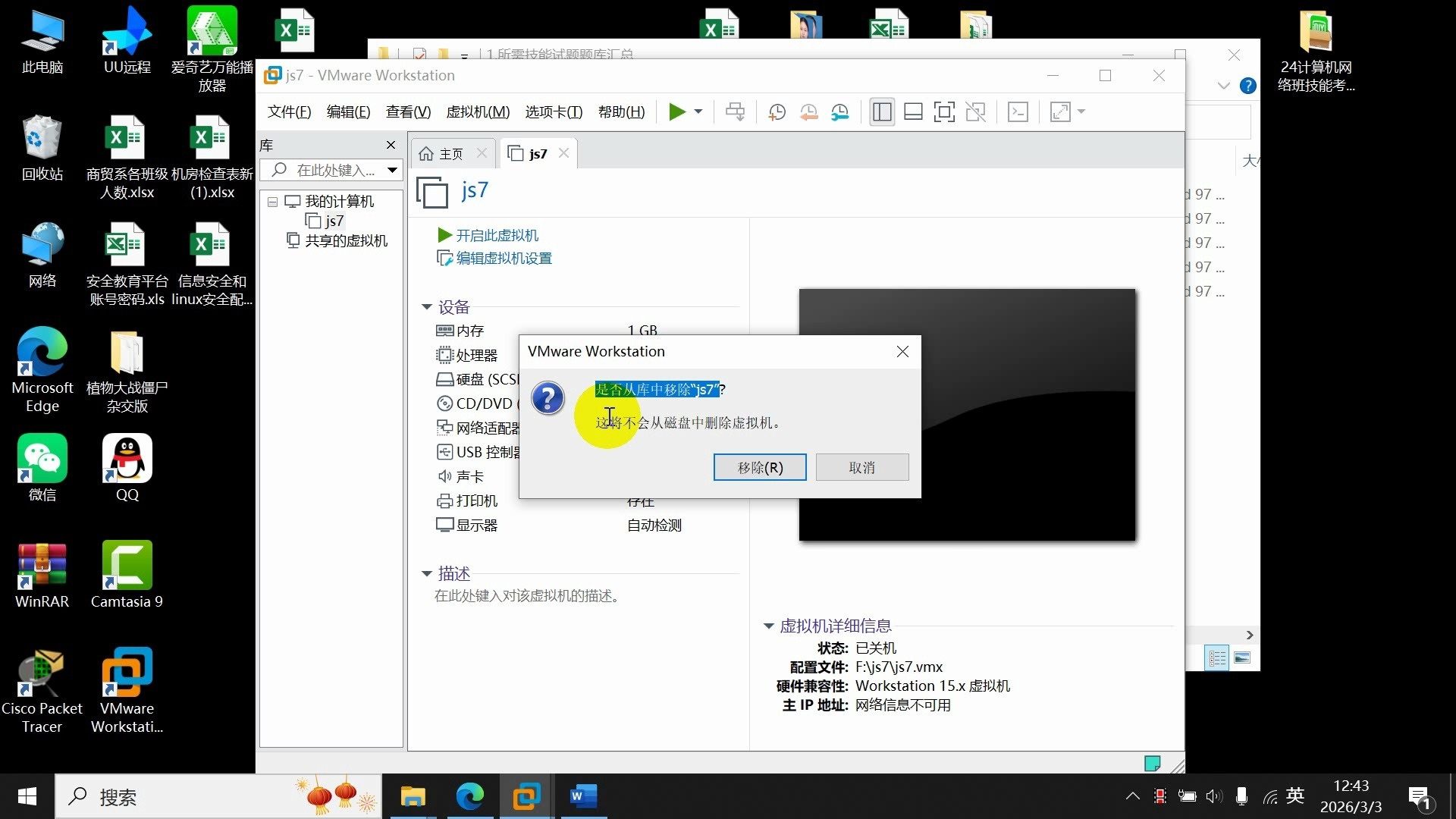This screenshot has height=819, width=1456.
Task: Close the 库 library panel
Action: 391,145
